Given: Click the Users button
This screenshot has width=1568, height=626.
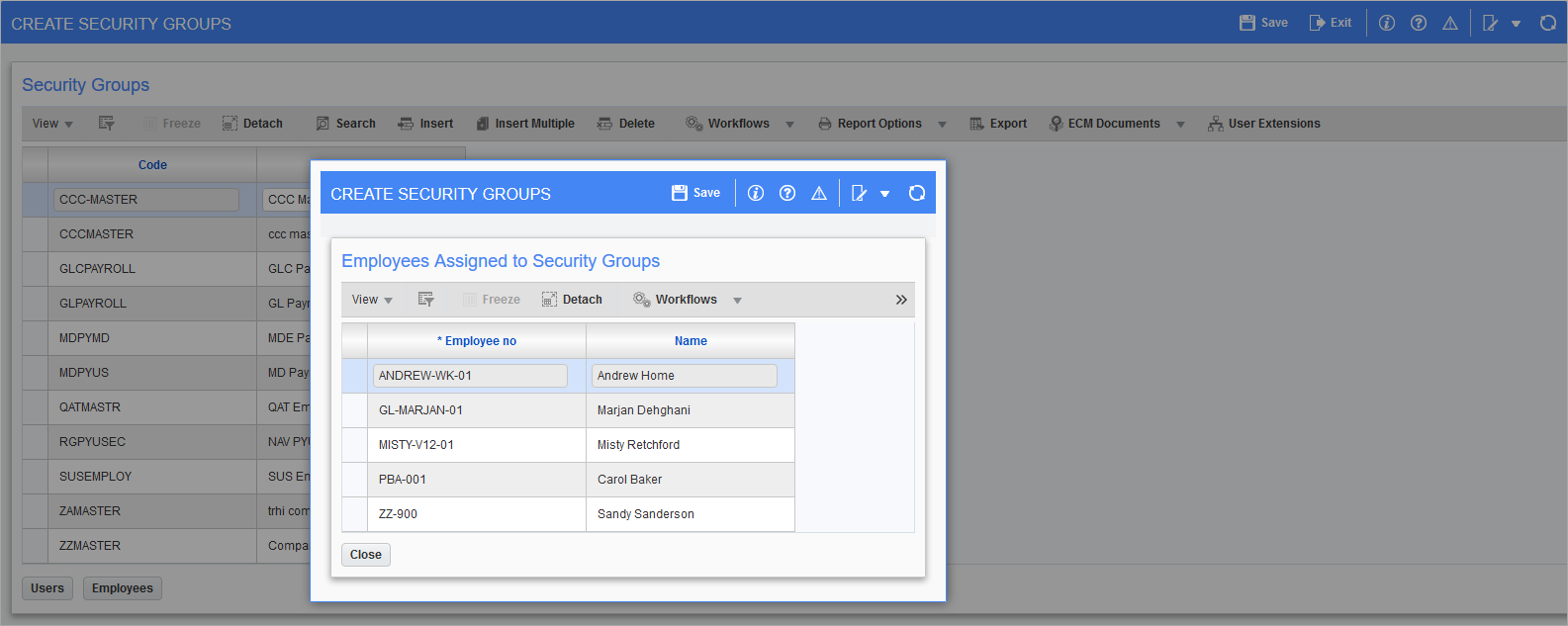Looking at the screenshot, I should tap(47, 588).
